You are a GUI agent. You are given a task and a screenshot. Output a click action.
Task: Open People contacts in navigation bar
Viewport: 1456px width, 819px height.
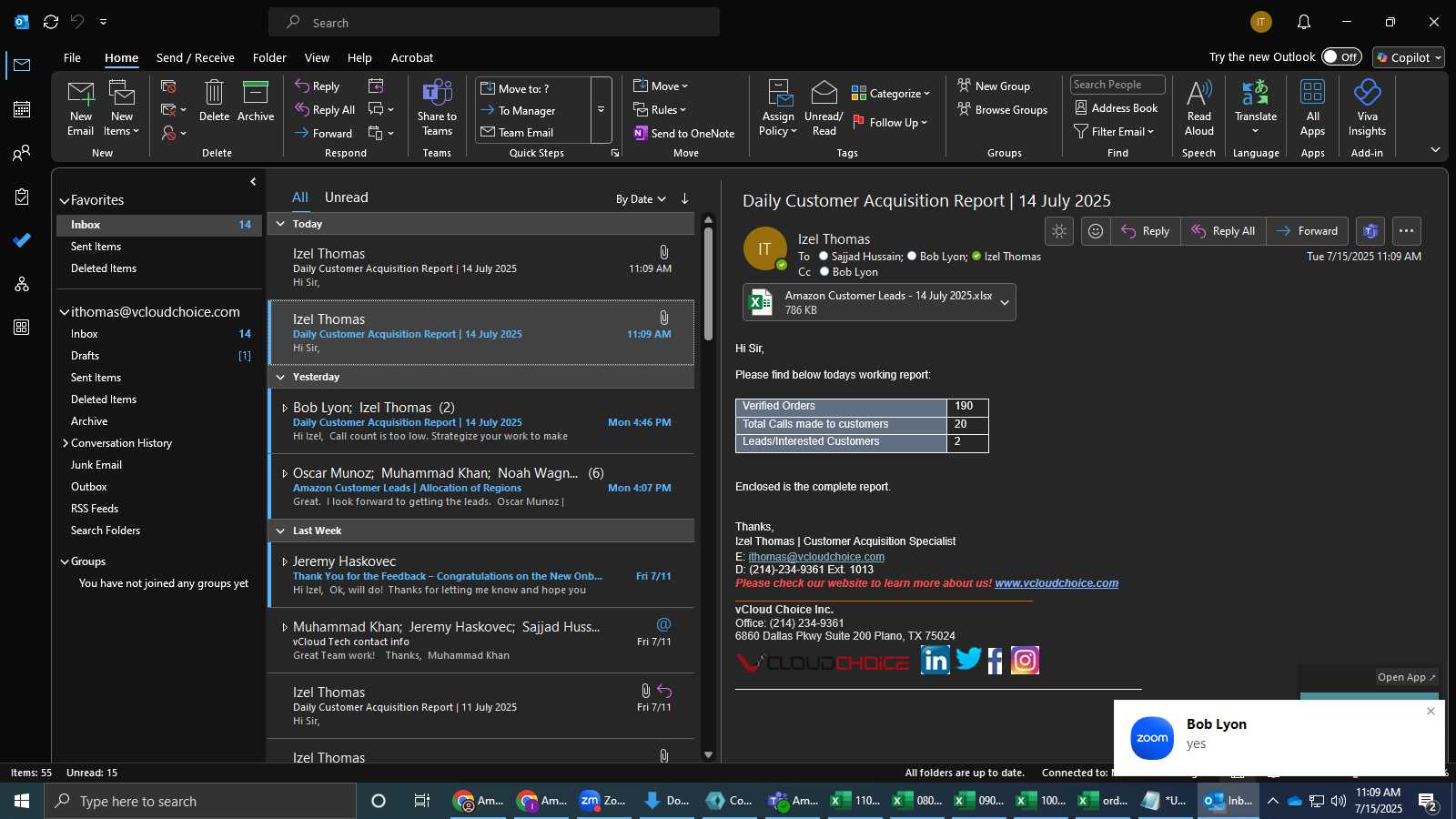coord(22,153)
